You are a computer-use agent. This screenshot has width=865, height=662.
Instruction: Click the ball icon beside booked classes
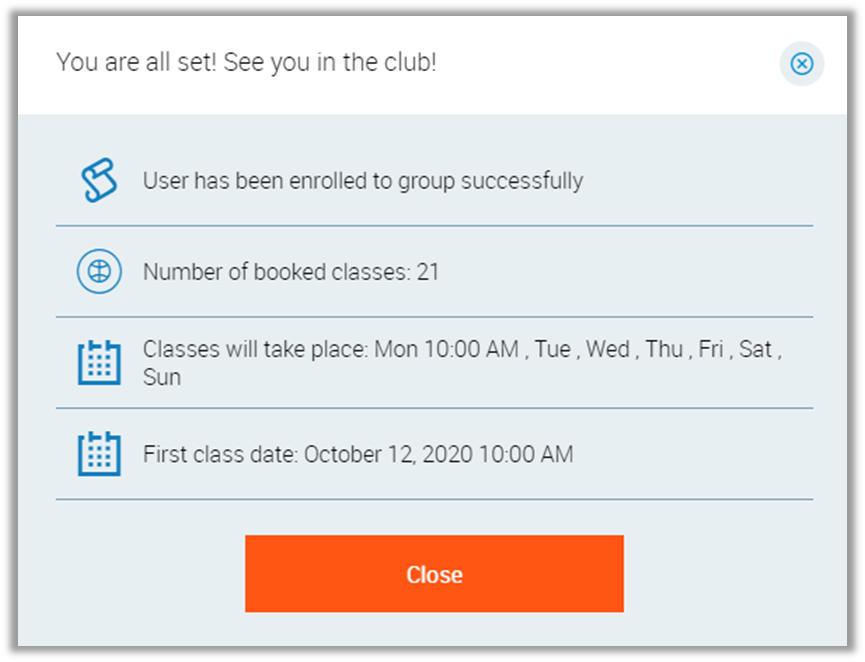(99, 271)
